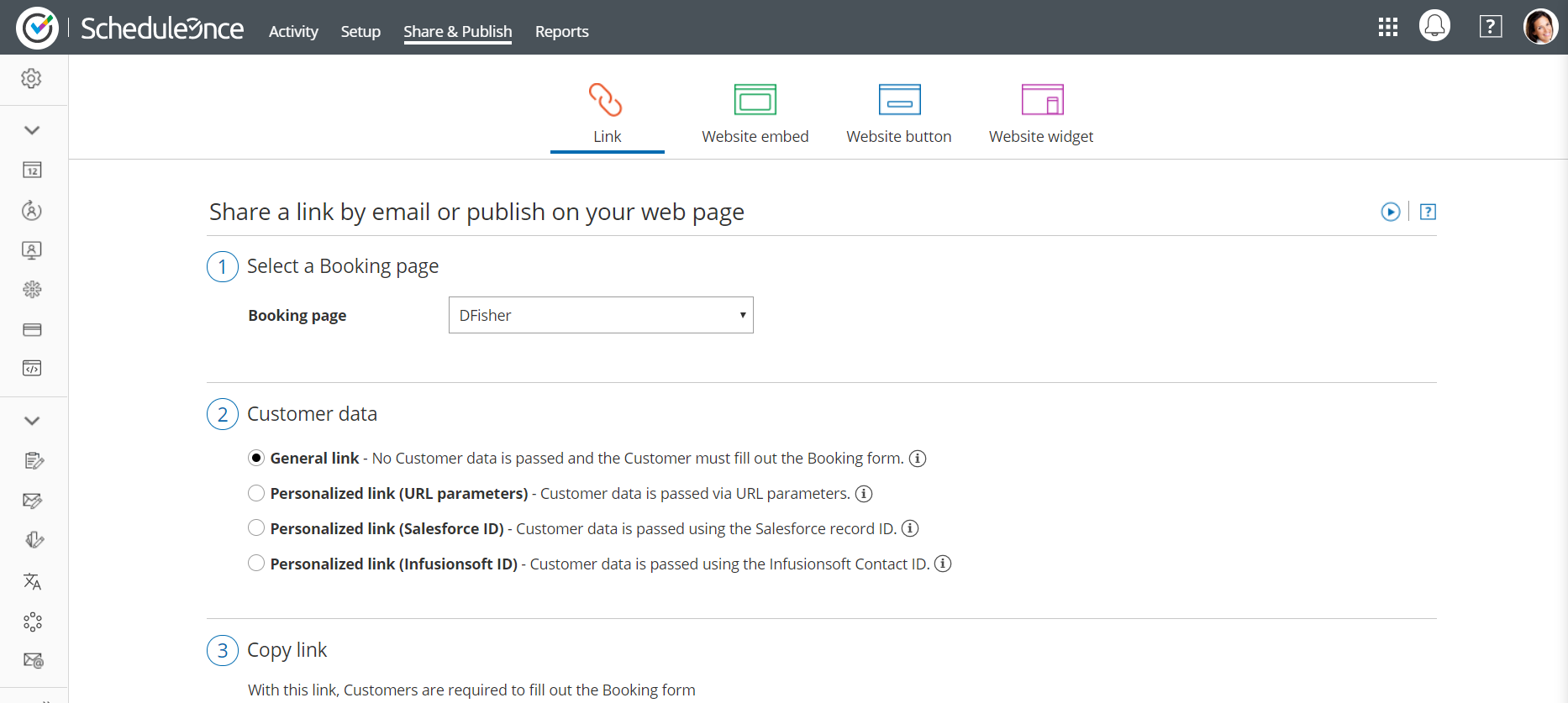The height and width of the screenshot is (703, 1568).
Task: Open the settings gear in sidebar
Action: pyautogui.click(x=32, y=78)
